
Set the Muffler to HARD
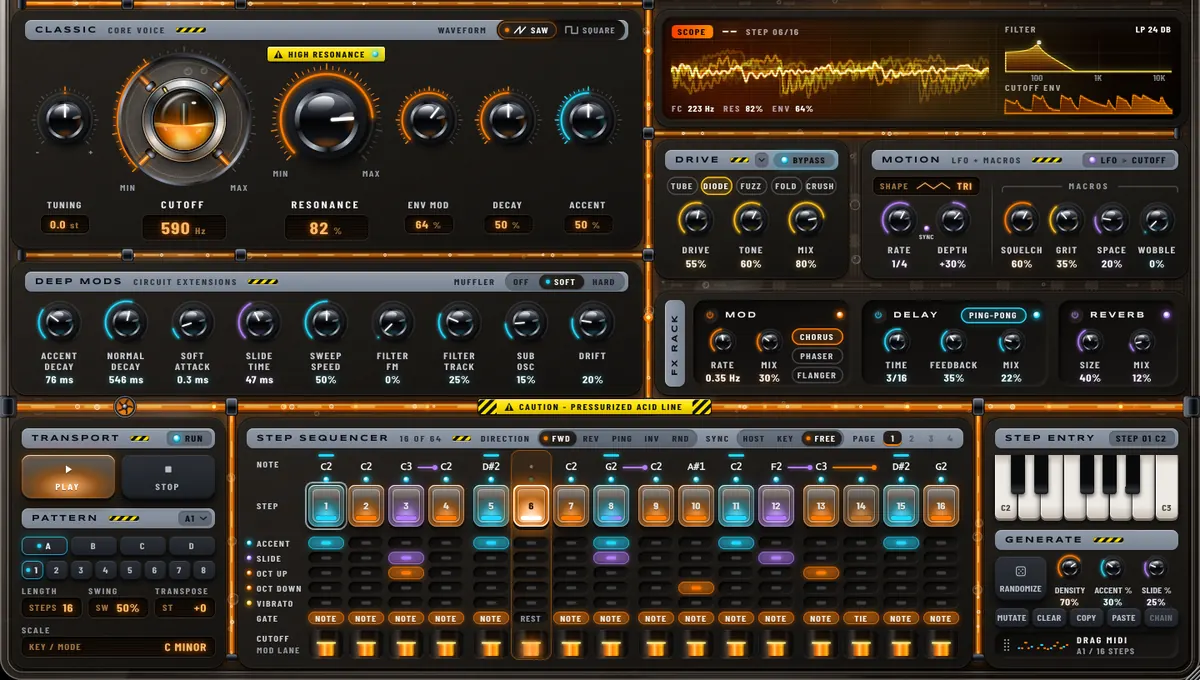[603, 282]
